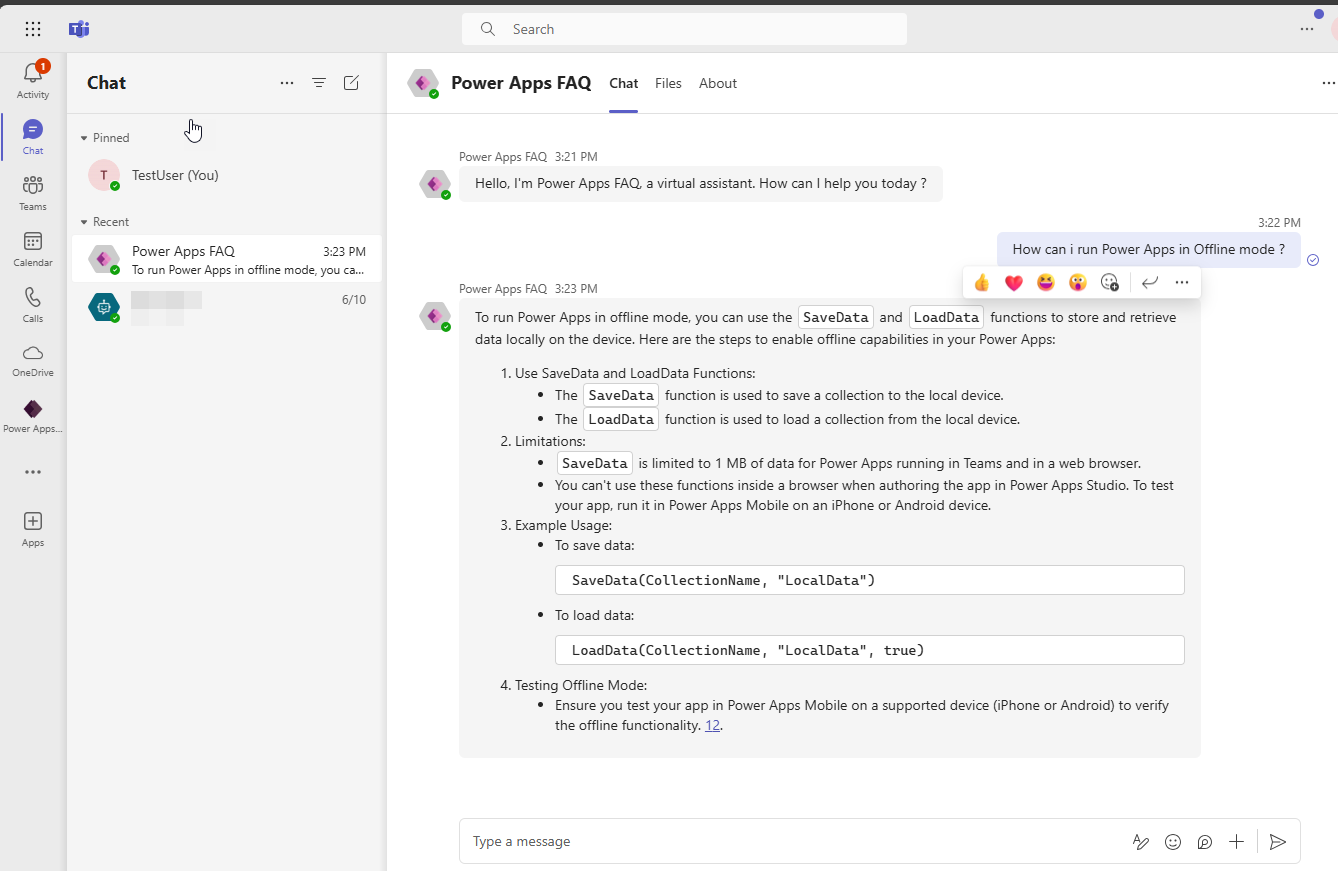
Task: Collapse the Pinned section
Action: (82, 137)
